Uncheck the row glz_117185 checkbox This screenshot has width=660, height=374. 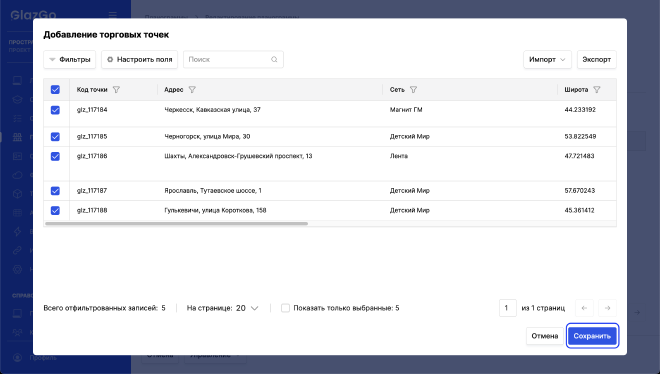coord(55,137)
